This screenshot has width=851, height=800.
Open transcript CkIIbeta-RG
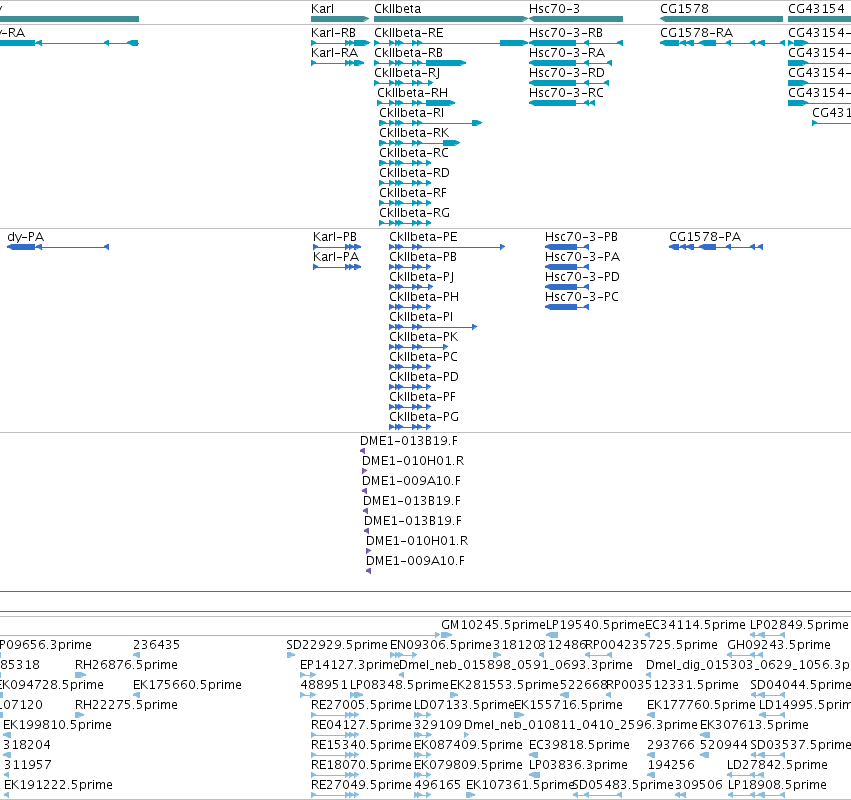point(414,213)
